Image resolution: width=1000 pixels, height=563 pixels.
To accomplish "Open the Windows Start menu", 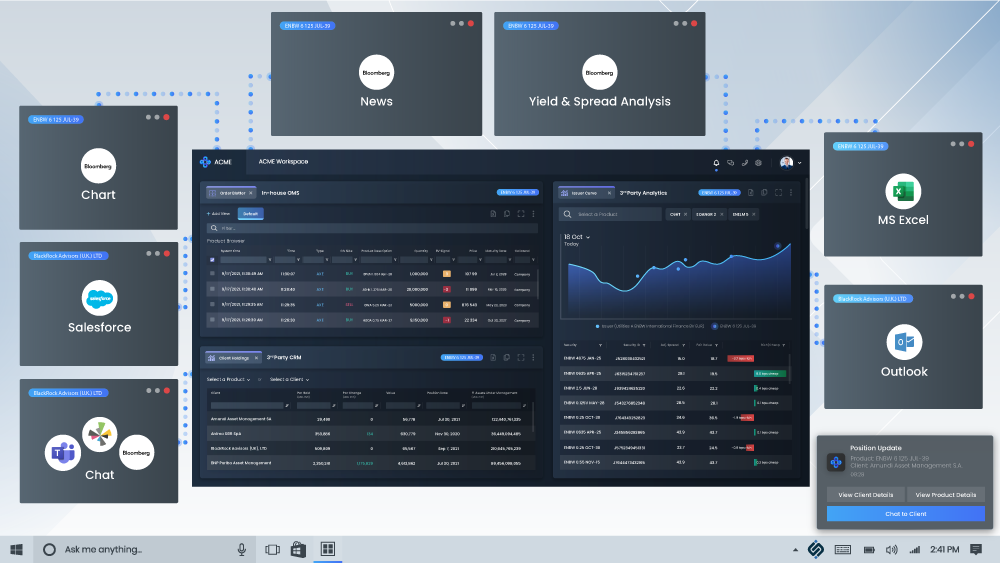I will 17,549.
